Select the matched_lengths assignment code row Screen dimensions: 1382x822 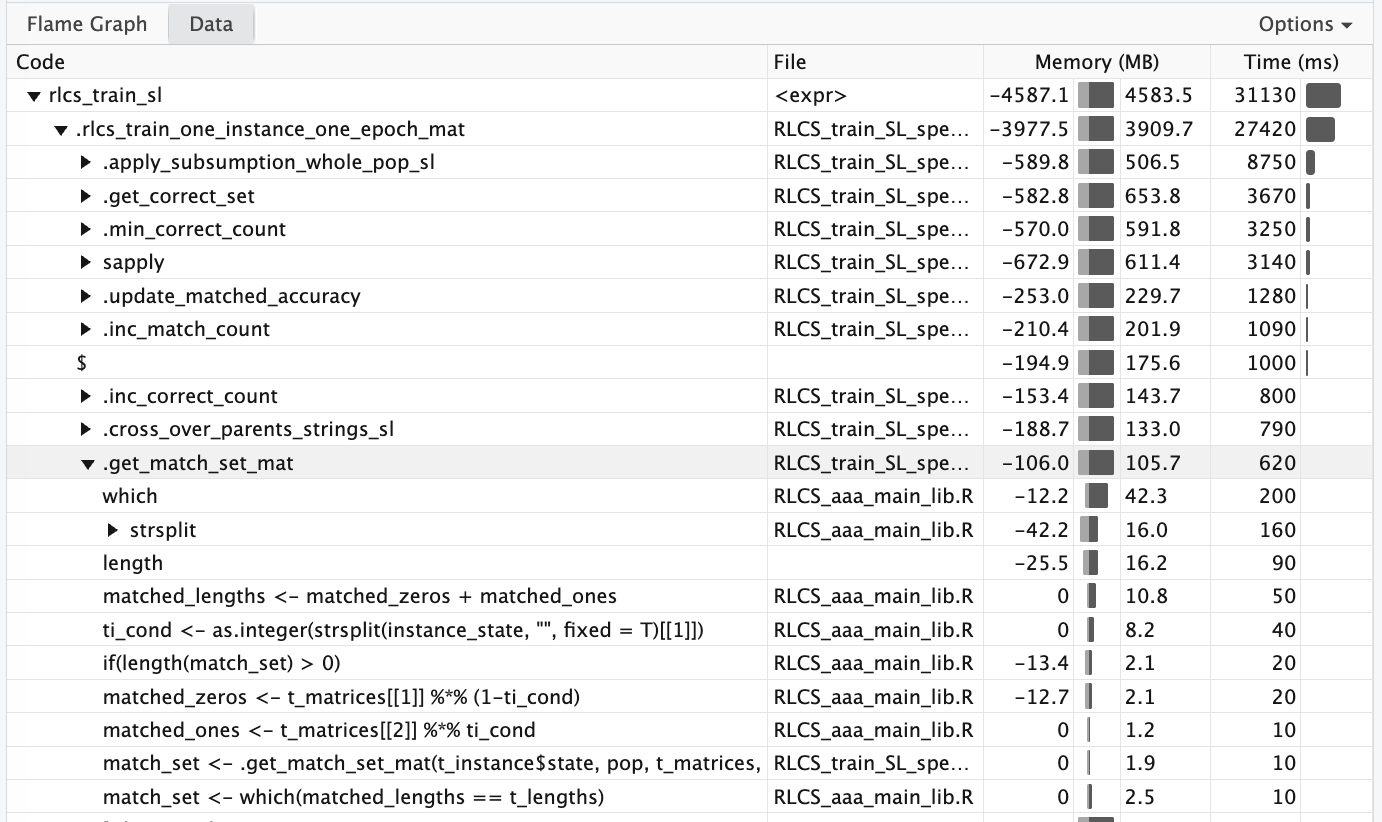click(x=359, y=597)
